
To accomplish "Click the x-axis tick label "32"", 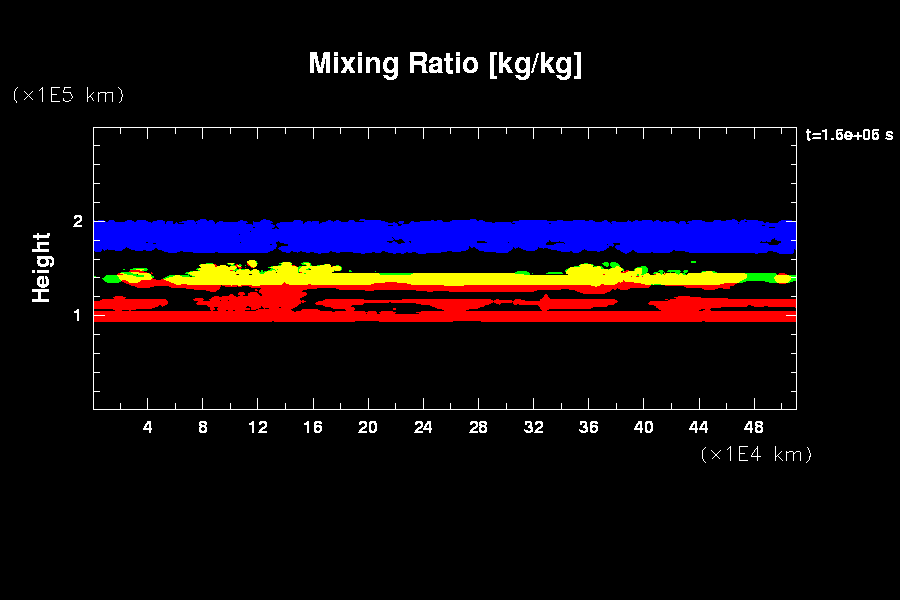I will tap(533, 428).
